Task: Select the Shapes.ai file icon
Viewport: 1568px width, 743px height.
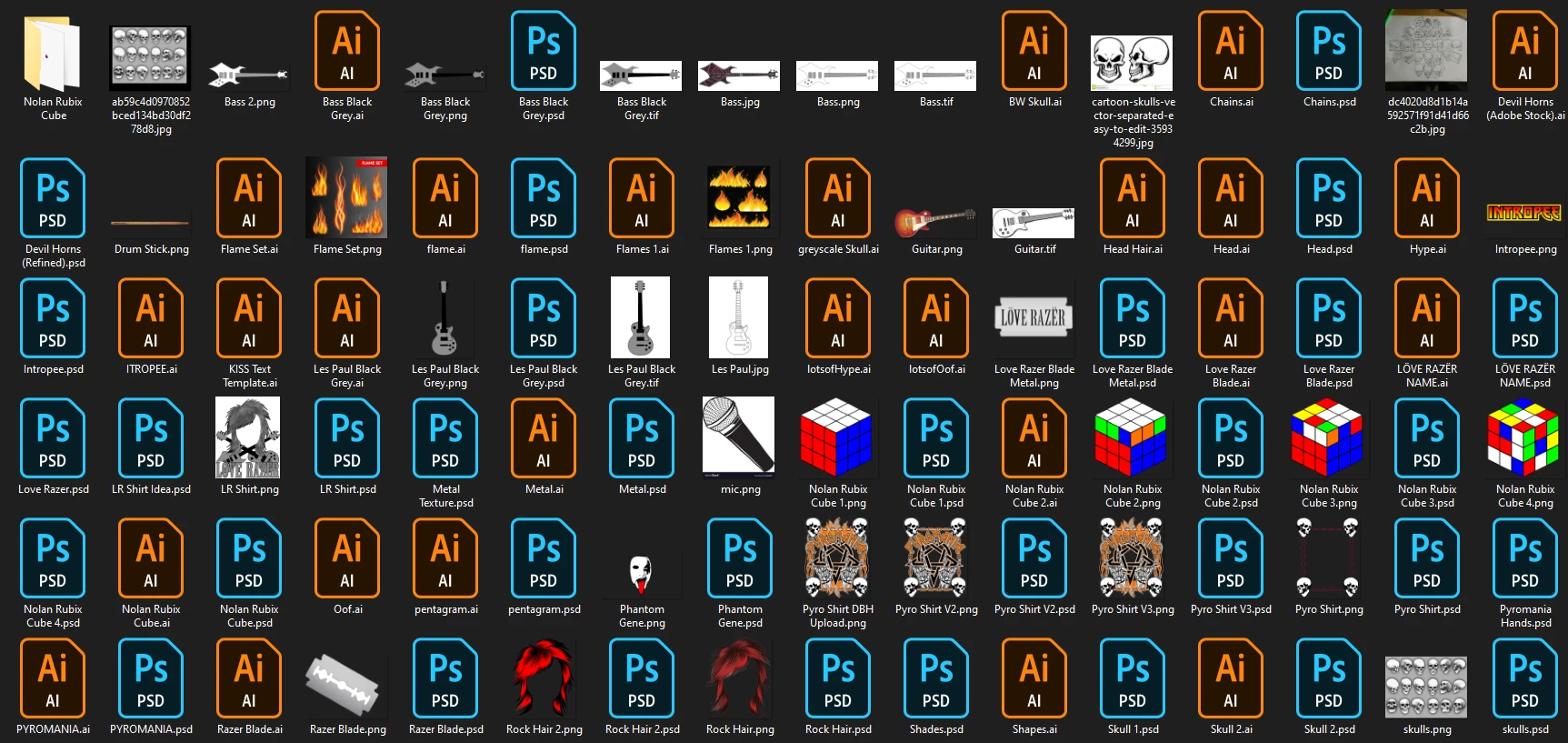Action: [x=1034, y=678]
